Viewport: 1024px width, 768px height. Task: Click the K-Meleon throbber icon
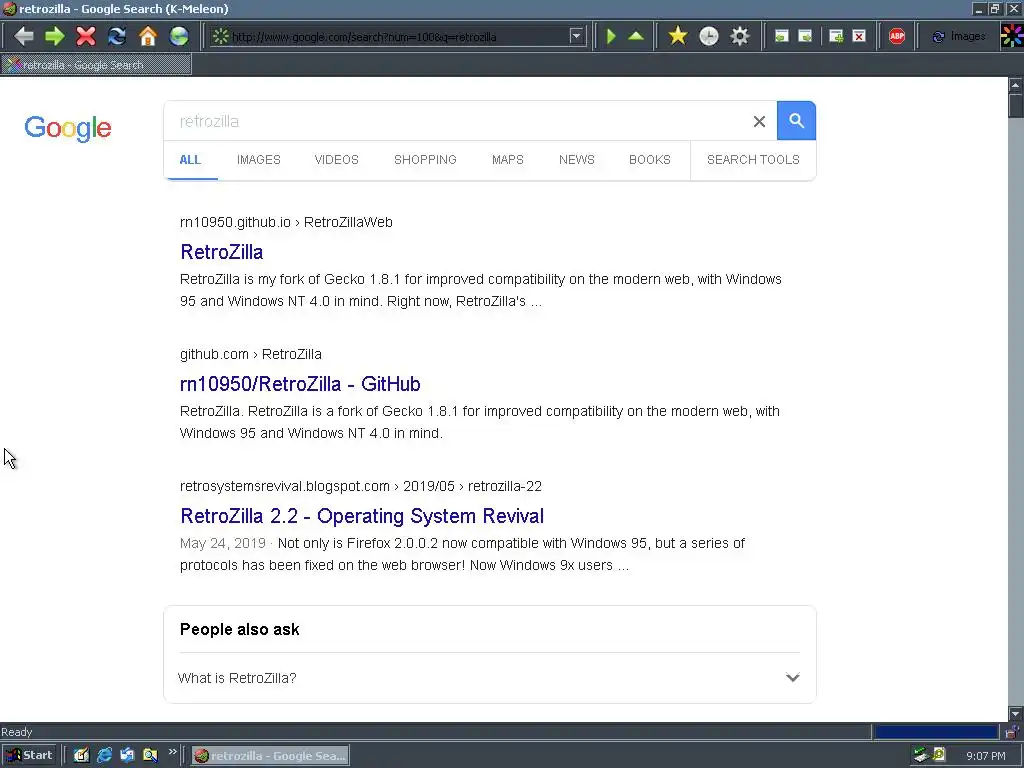(1012, 36)
